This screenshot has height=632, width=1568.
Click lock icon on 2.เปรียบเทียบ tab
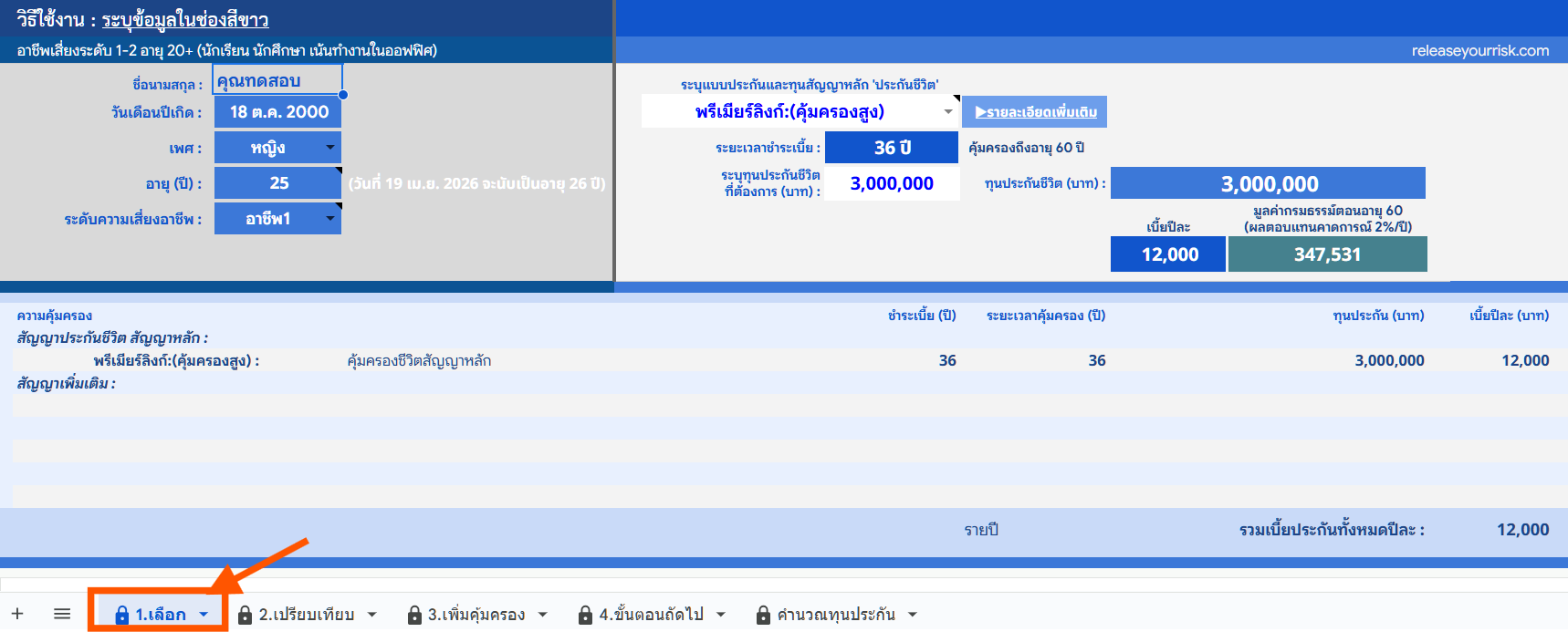tap(245, 616)
